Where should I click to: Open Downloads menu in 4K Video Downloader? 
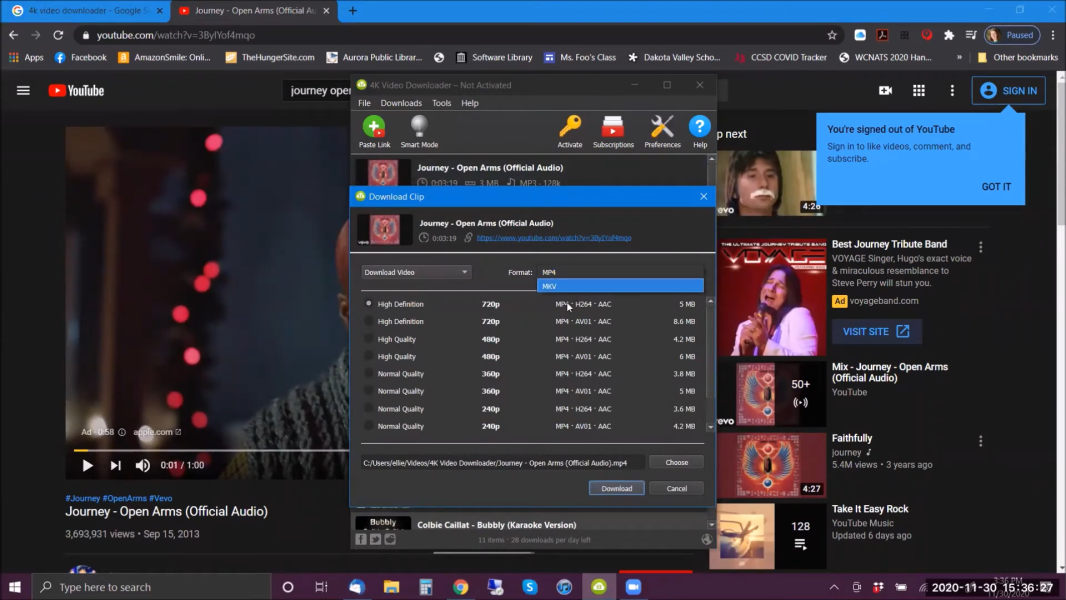point(401,103)
